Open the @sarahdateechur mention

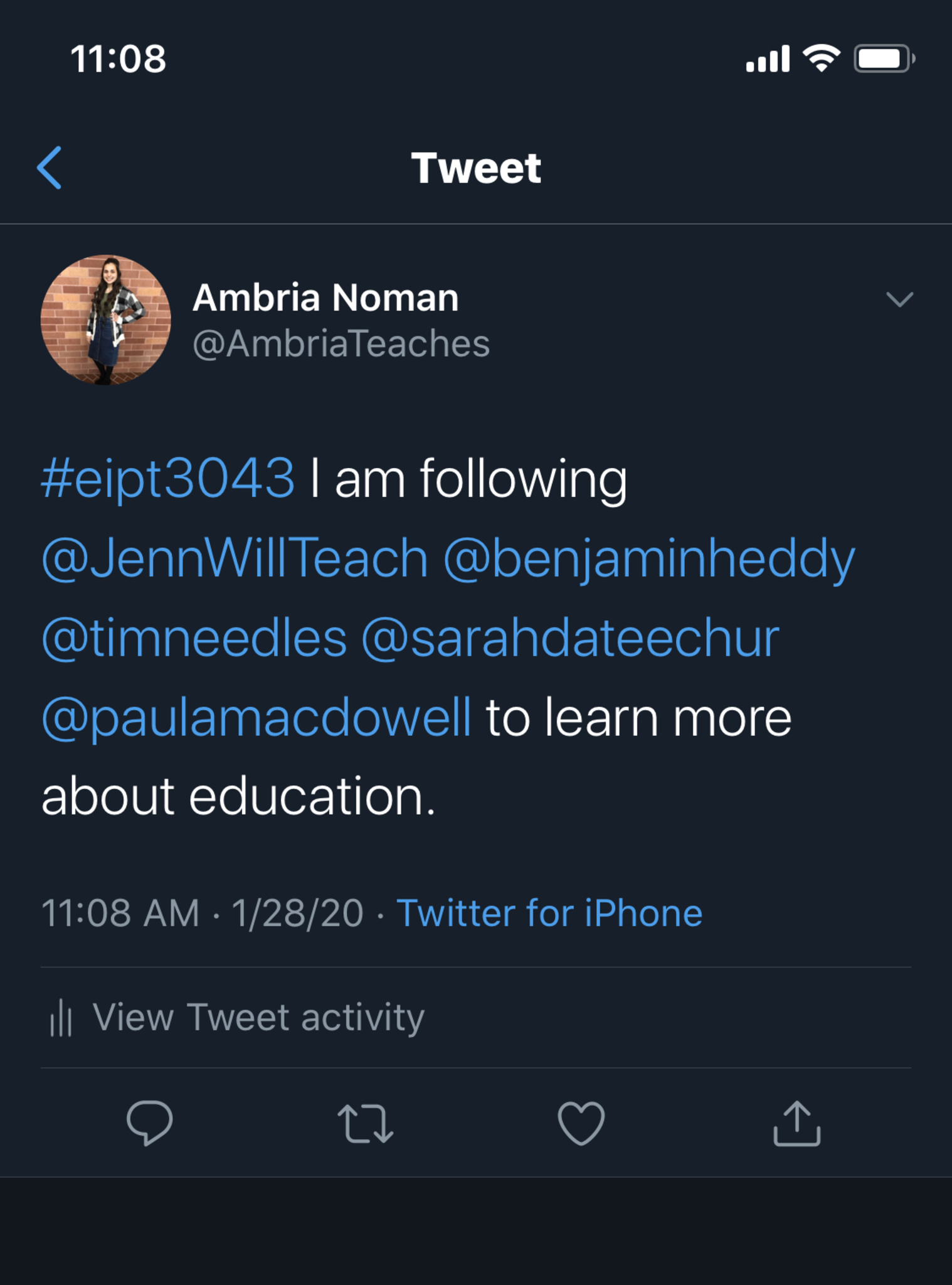(570, 637)
